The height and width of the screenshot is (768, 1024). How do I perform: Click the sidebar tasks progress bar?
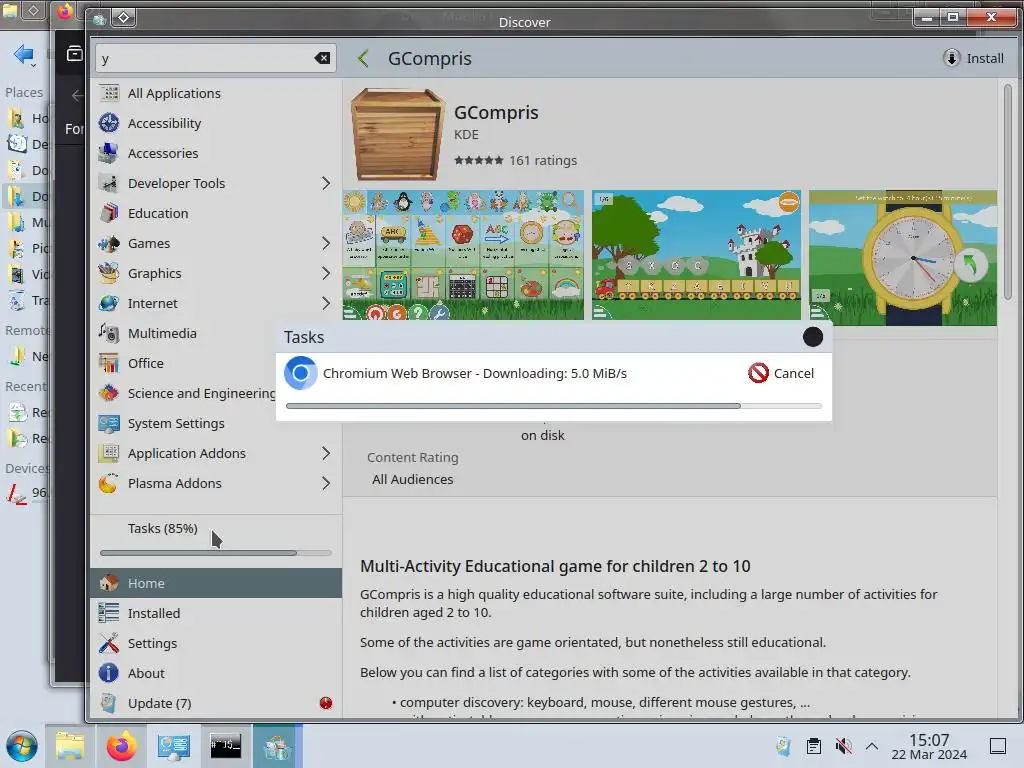216,553
